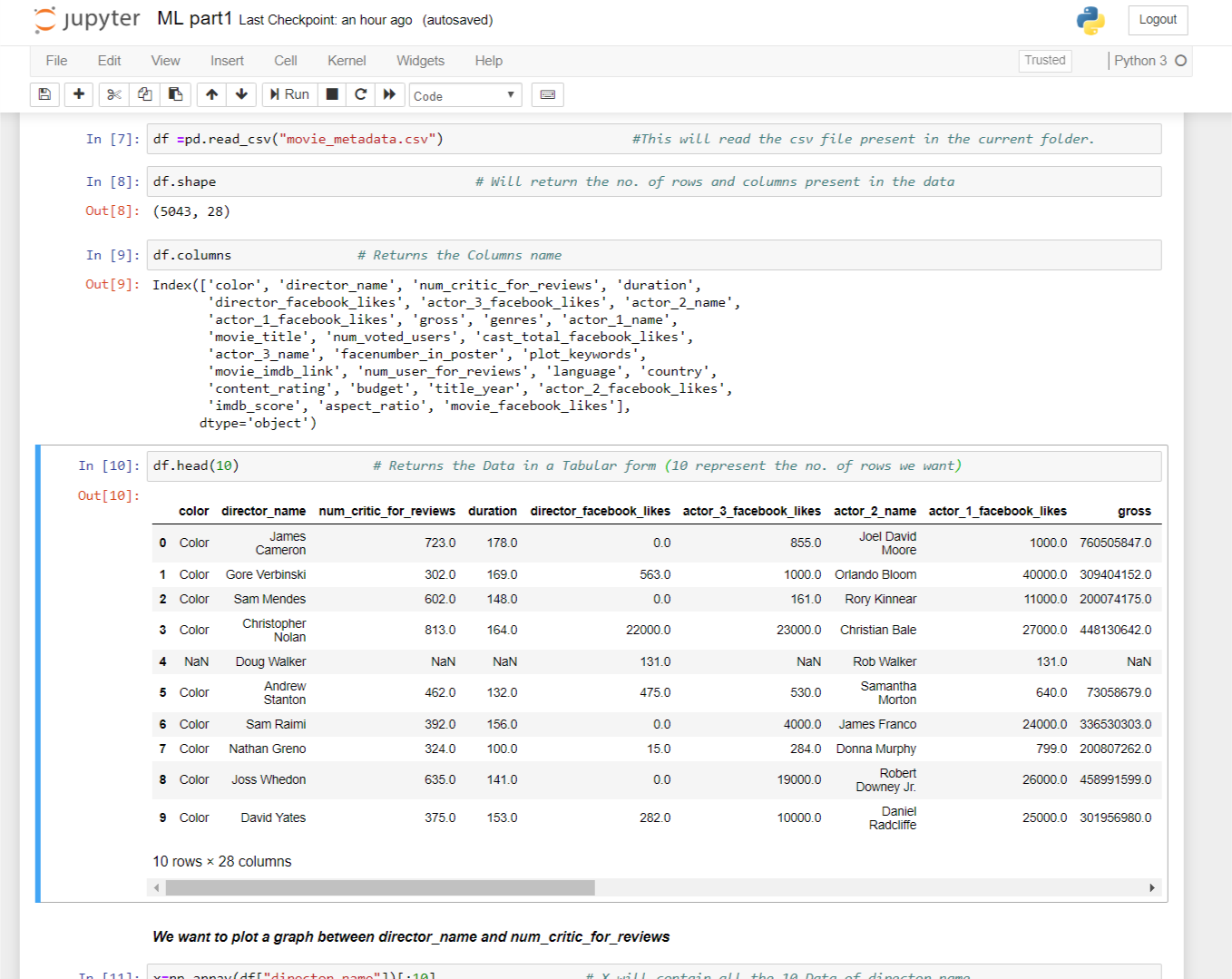Save the notebook using the save icon

point(44,94)
